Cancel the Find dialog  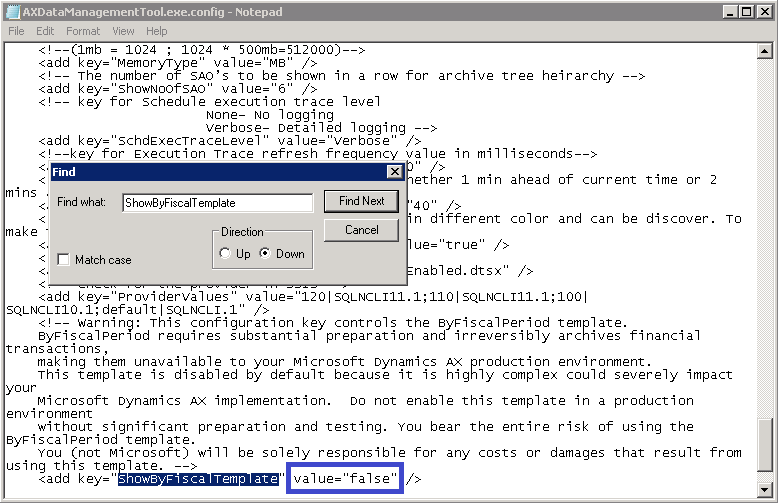[361, 230]
